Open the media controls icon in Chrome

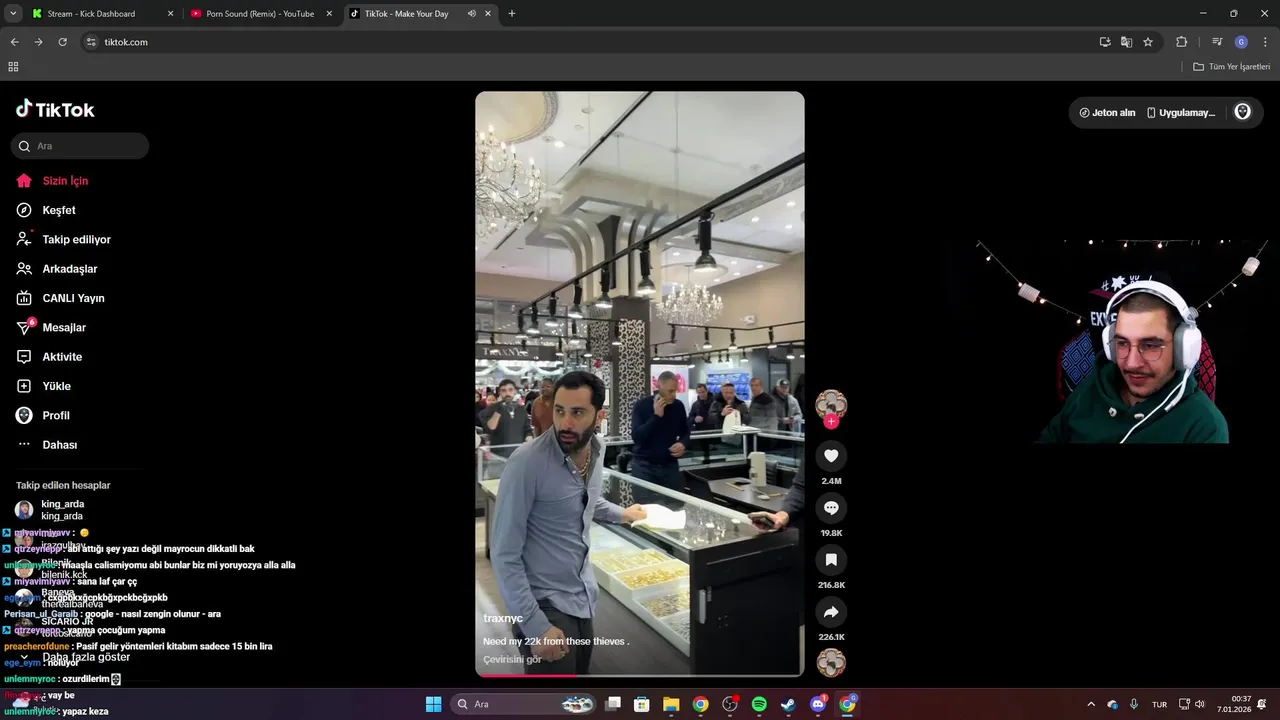1217,42
